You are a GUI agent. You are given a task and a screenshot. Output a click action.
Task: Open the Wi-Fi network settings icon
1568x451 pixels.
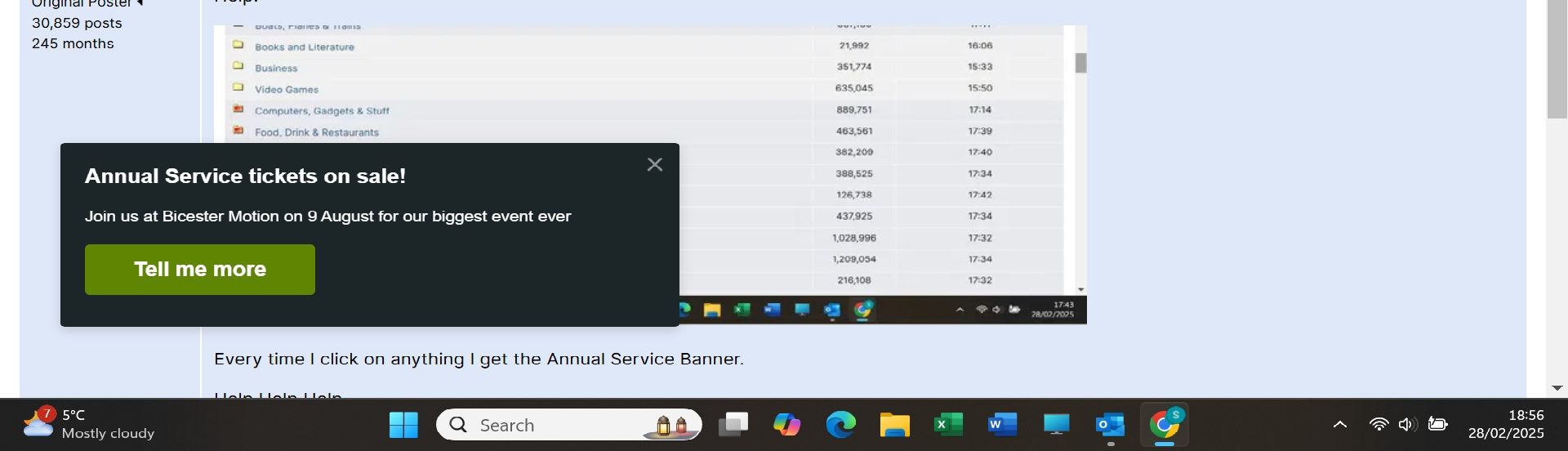point(1379,424)
